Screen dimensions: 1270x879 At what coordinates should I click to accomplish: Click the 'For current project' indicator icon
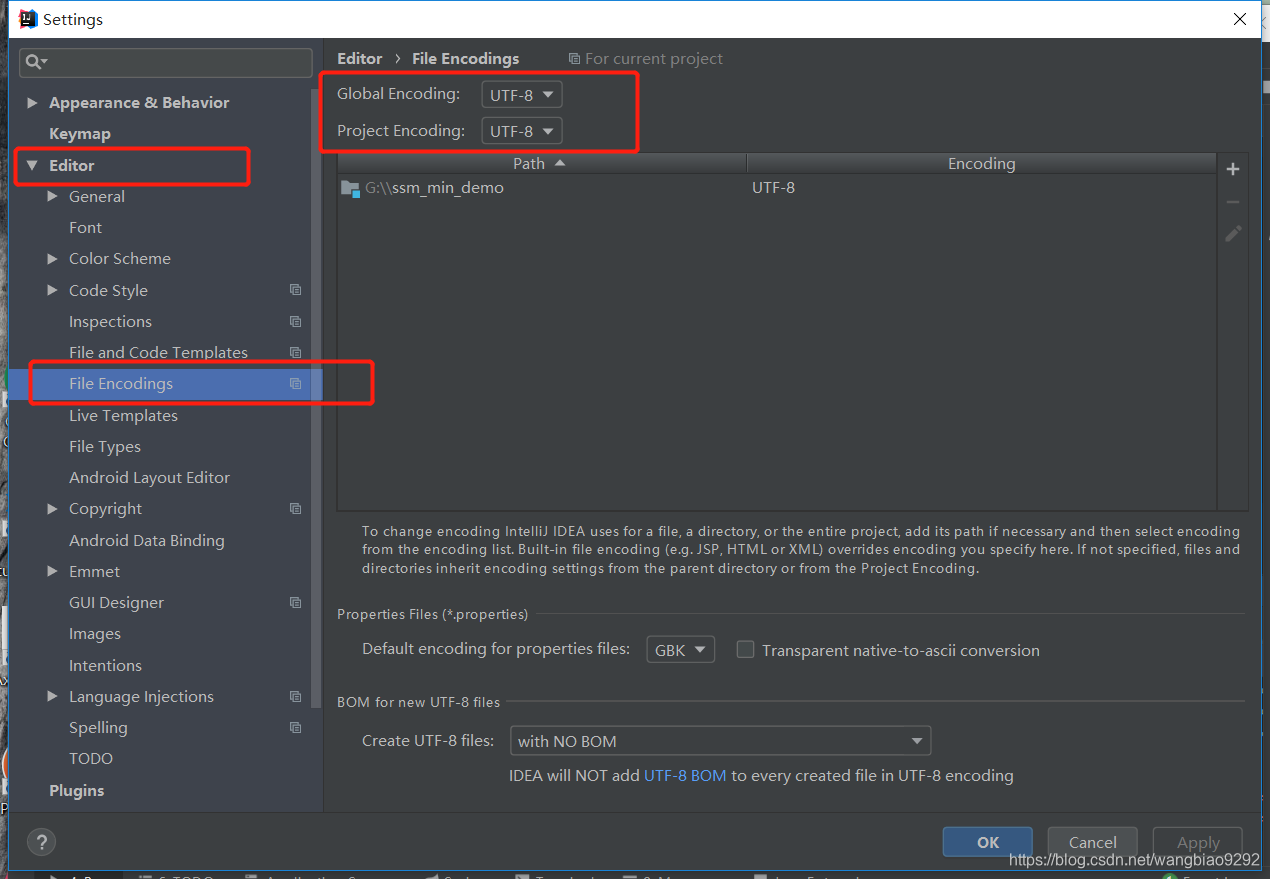[574, 59]
